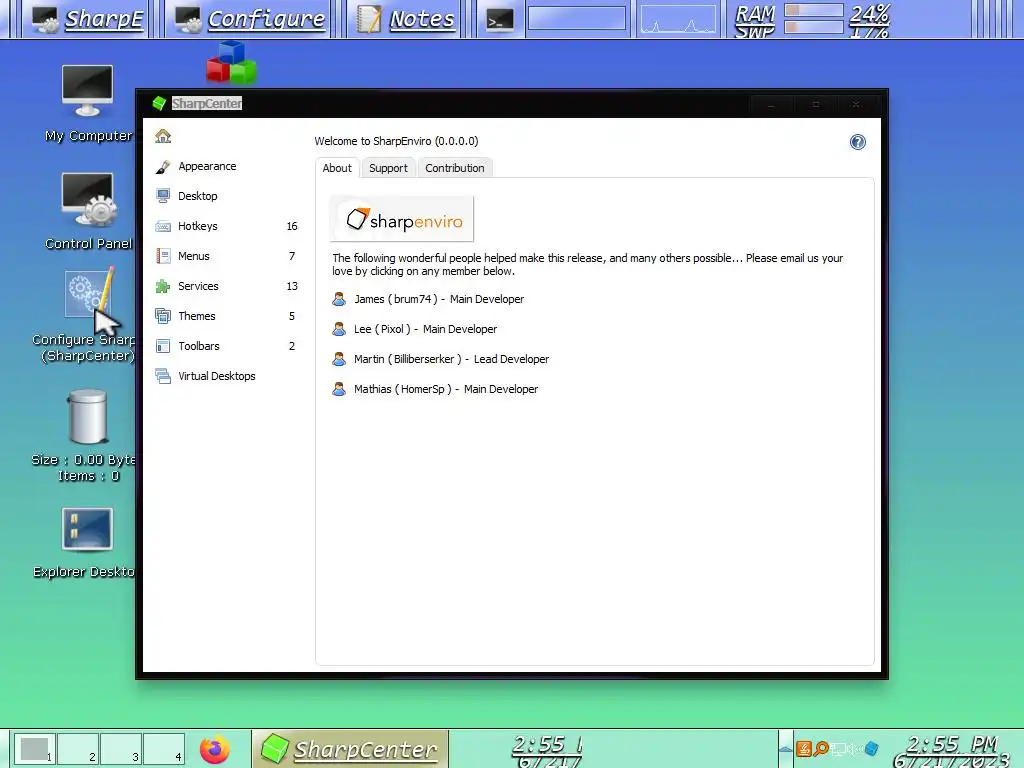Click user icon next to Mathias (HomerSp)
This screenshot has width=1024, height=768.
point(339,389)
